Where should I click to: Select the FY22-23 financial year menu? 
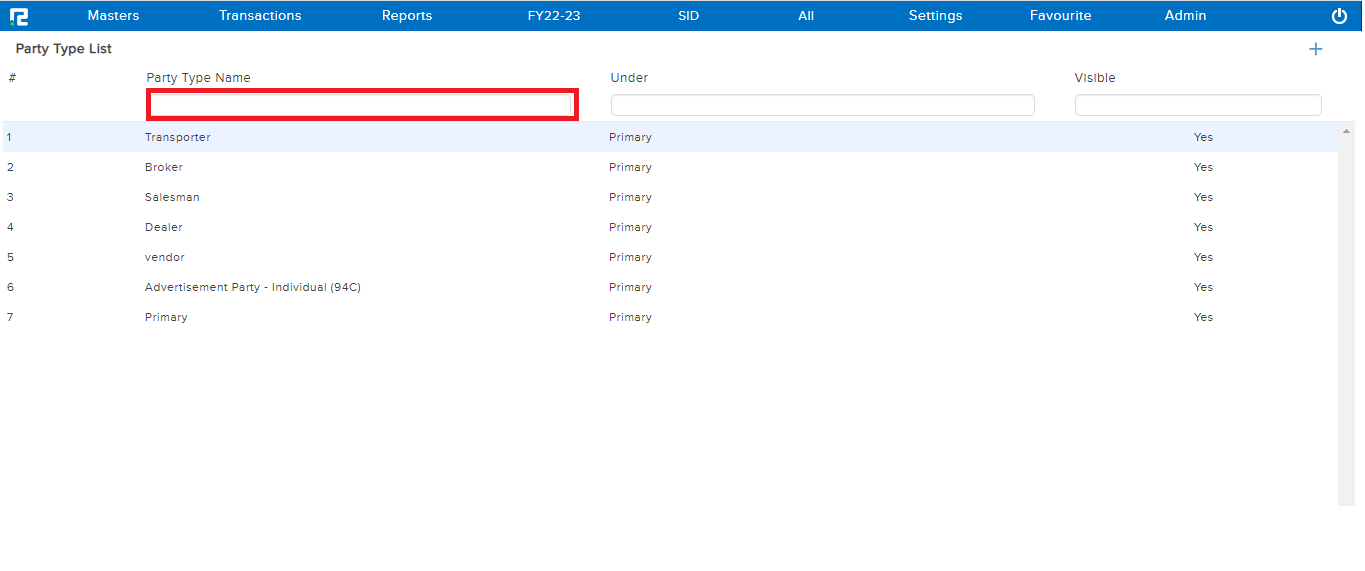[x=554, y=16]
